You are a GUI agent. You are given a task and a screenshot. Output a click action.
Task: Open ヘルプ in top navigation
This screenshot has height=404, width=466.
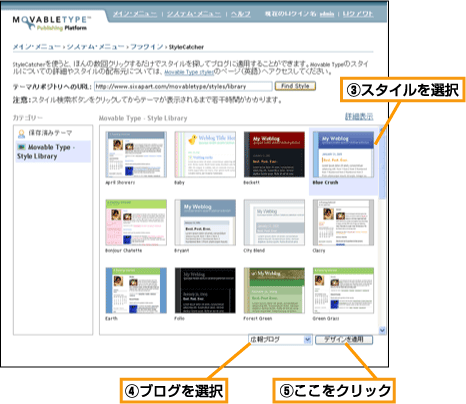click(x=241, y=14)
